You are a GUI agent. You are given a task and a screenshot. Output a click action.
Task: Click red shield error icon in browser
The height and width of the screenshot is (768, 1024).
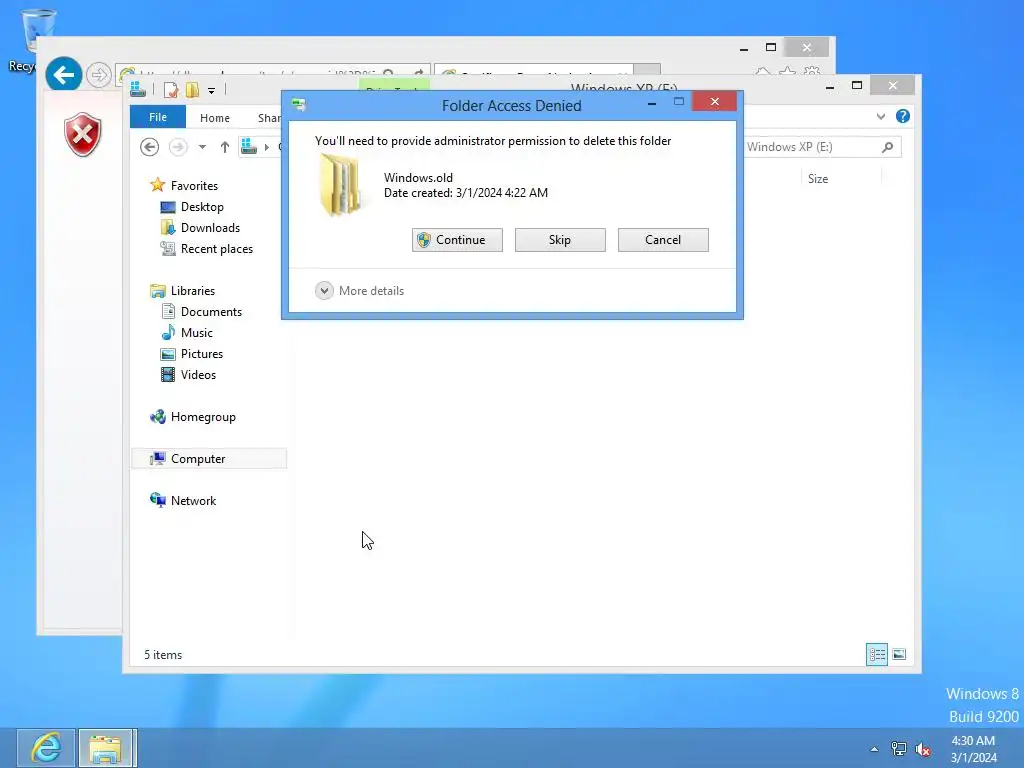(x=83, y=135)
